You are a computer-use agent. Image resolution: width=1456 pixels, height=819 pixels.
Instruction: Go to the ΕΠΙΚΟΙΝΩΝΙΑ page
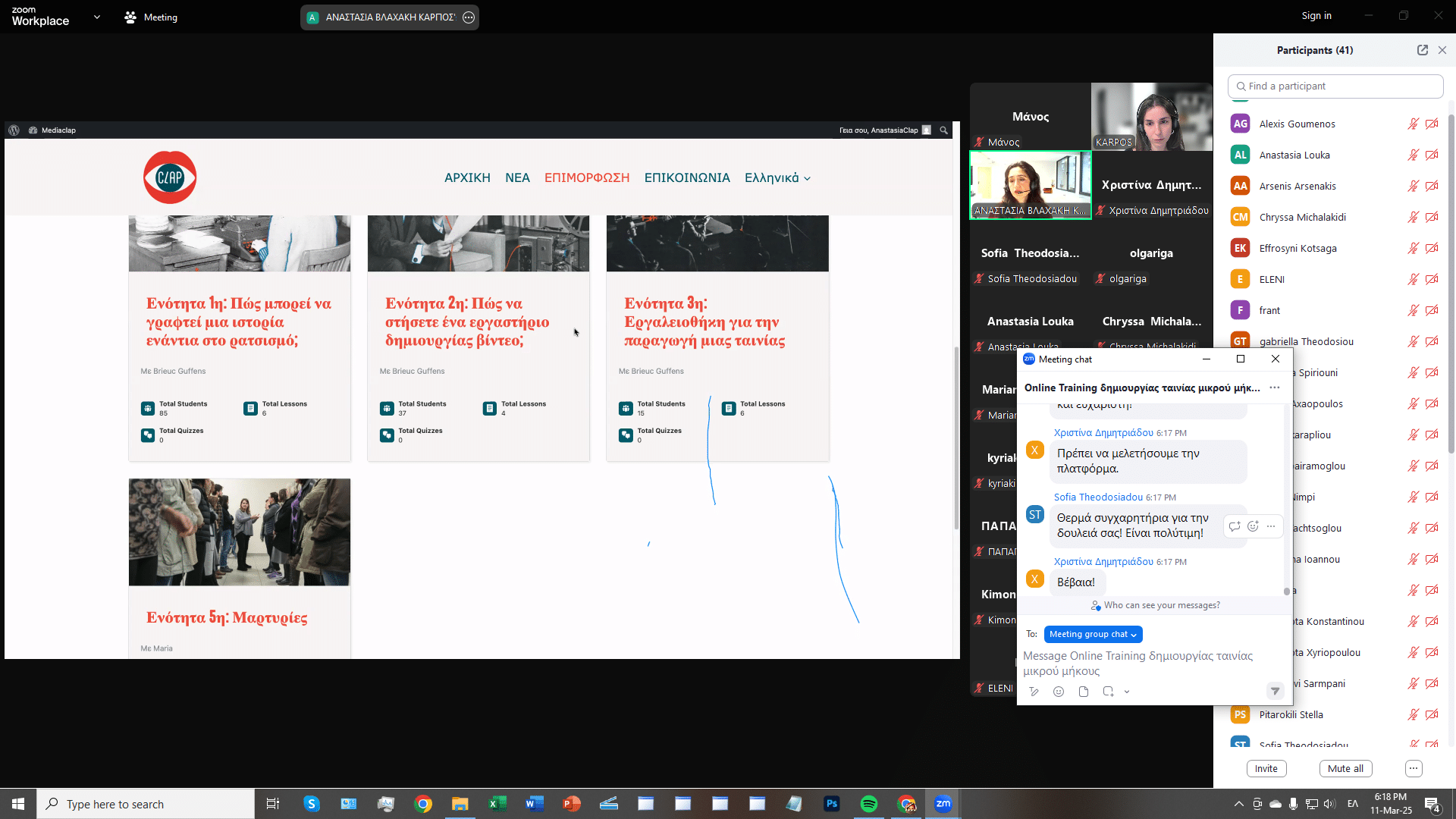tap(687, 177)
